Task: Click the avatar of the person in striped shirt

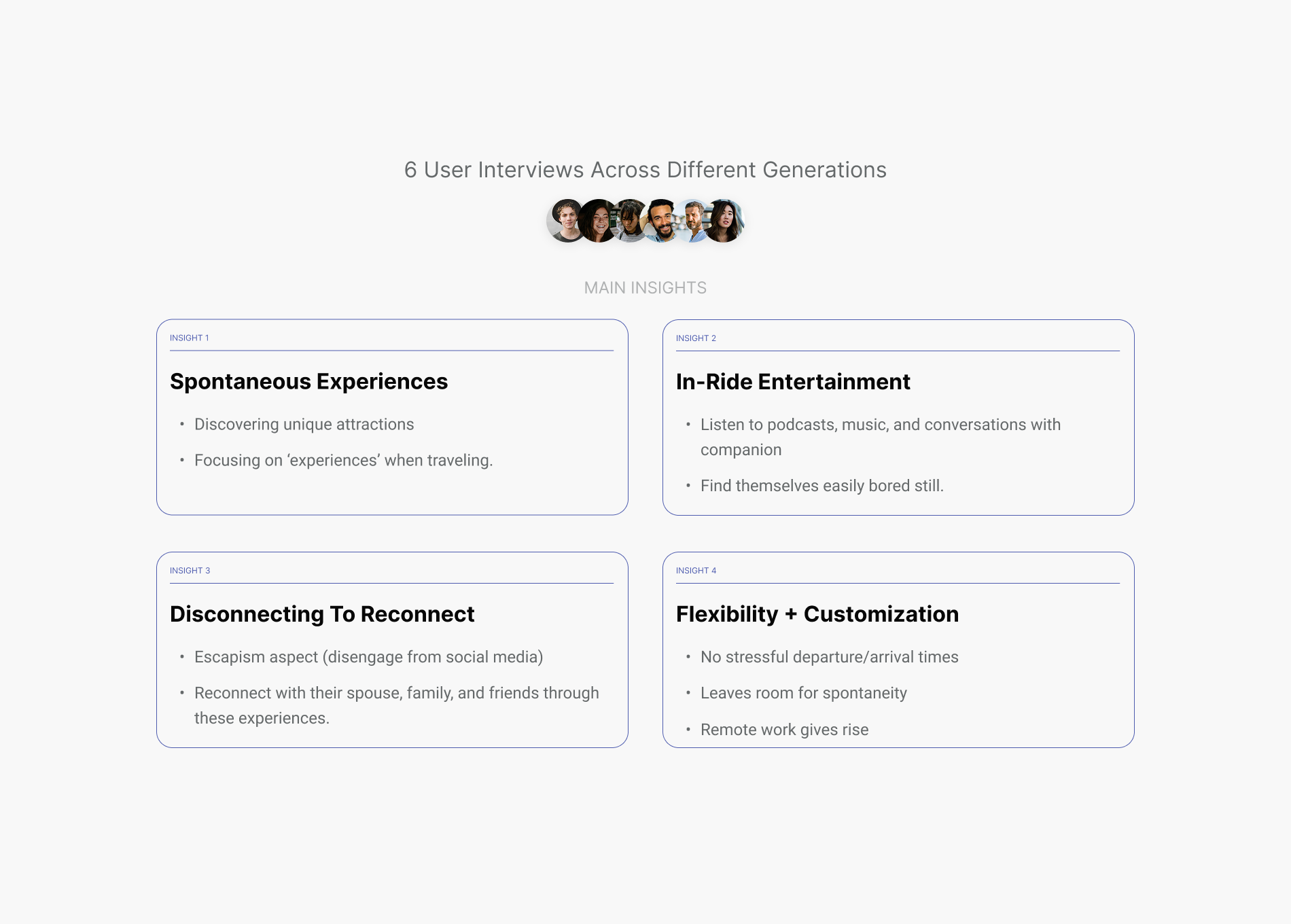Action: coord(630,220)
